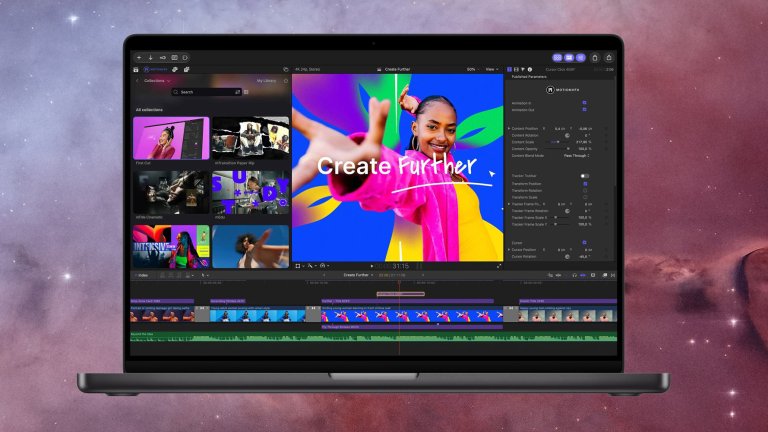The image size is (768, 432).
Task: Select the first inspector tab icon
Action: coord(509,70)
